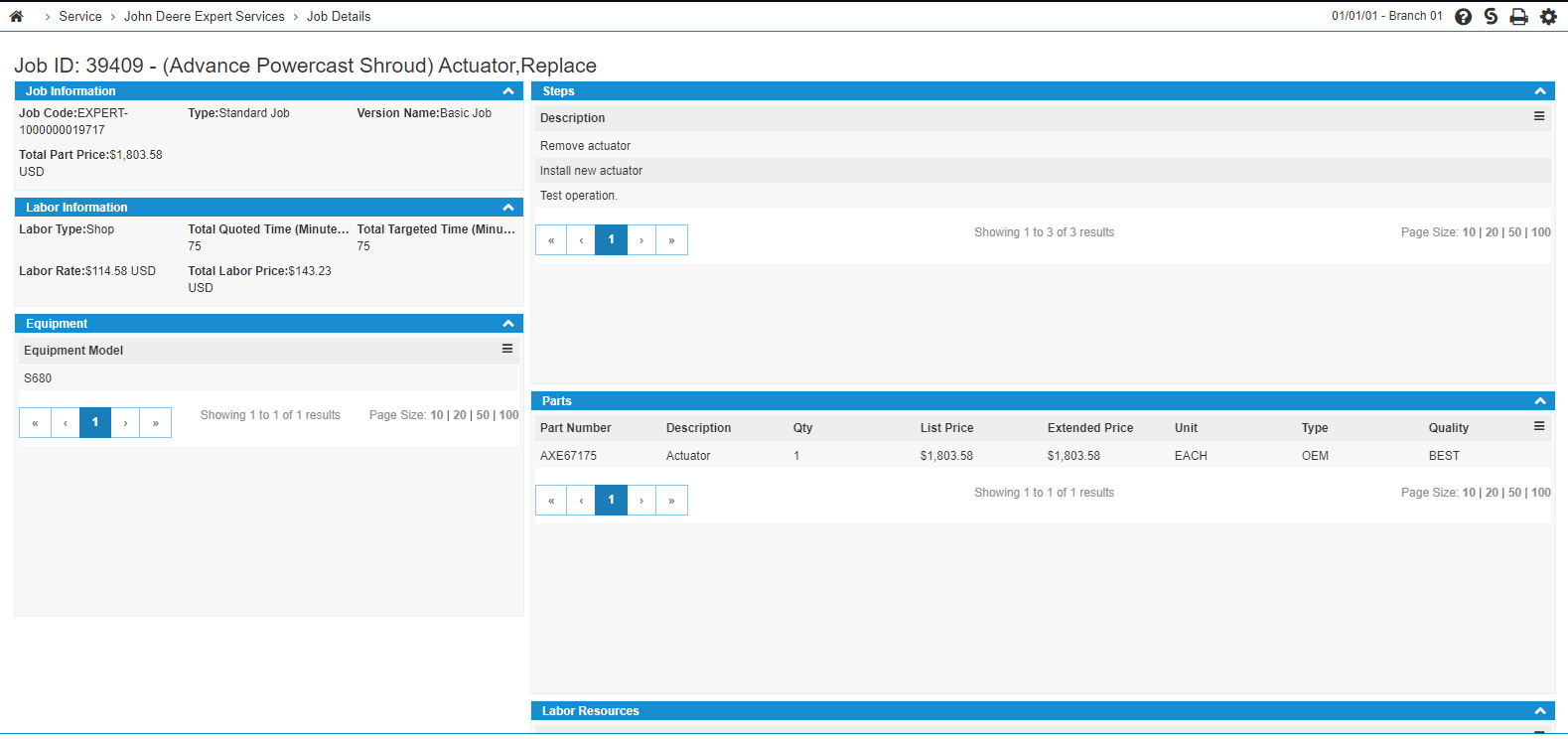Go to first page in Equipment pager
This screenshot has height=739, width=1568.
coord(35,422)
